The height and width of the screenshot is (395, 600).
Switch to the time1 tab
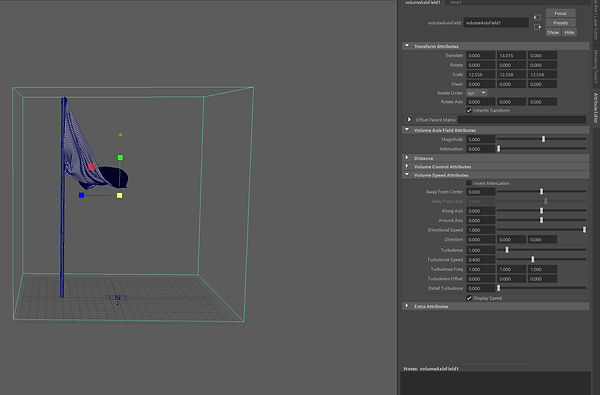click(456, 2)
